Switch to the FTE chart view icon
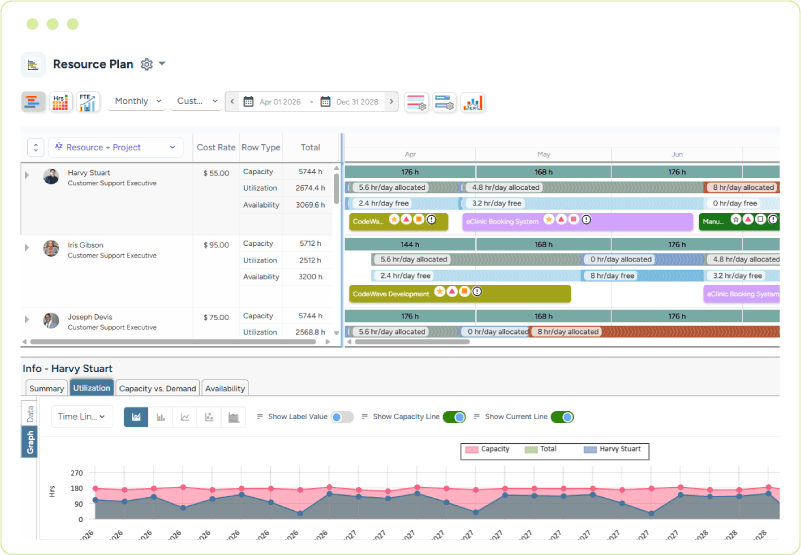The image size is (801, 555). coord(88,102)
